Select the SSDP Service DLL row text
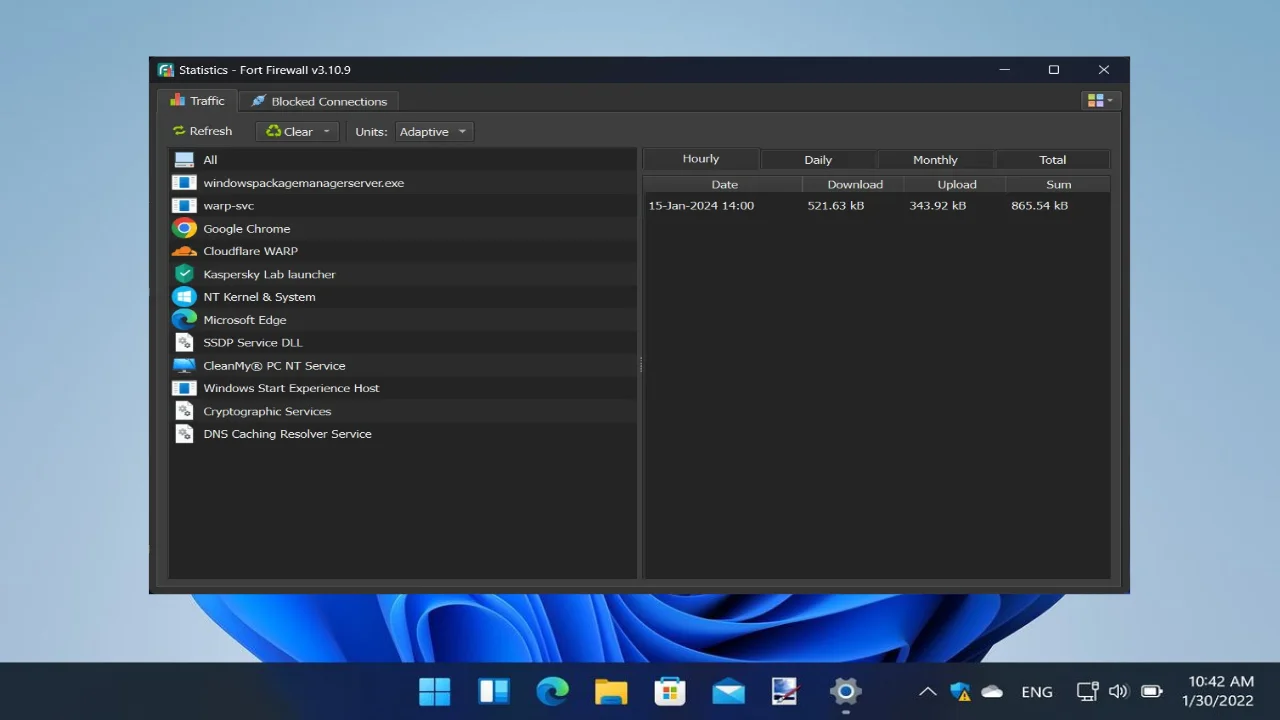The height and width of the screenshot is (720, 1280). [x=253, y=343]
